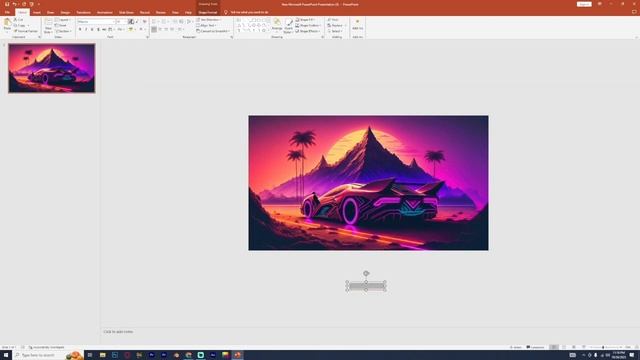Open Task View on taskbar
The width and height of the screenshot is (640, 360).
[x=90, y=355]
